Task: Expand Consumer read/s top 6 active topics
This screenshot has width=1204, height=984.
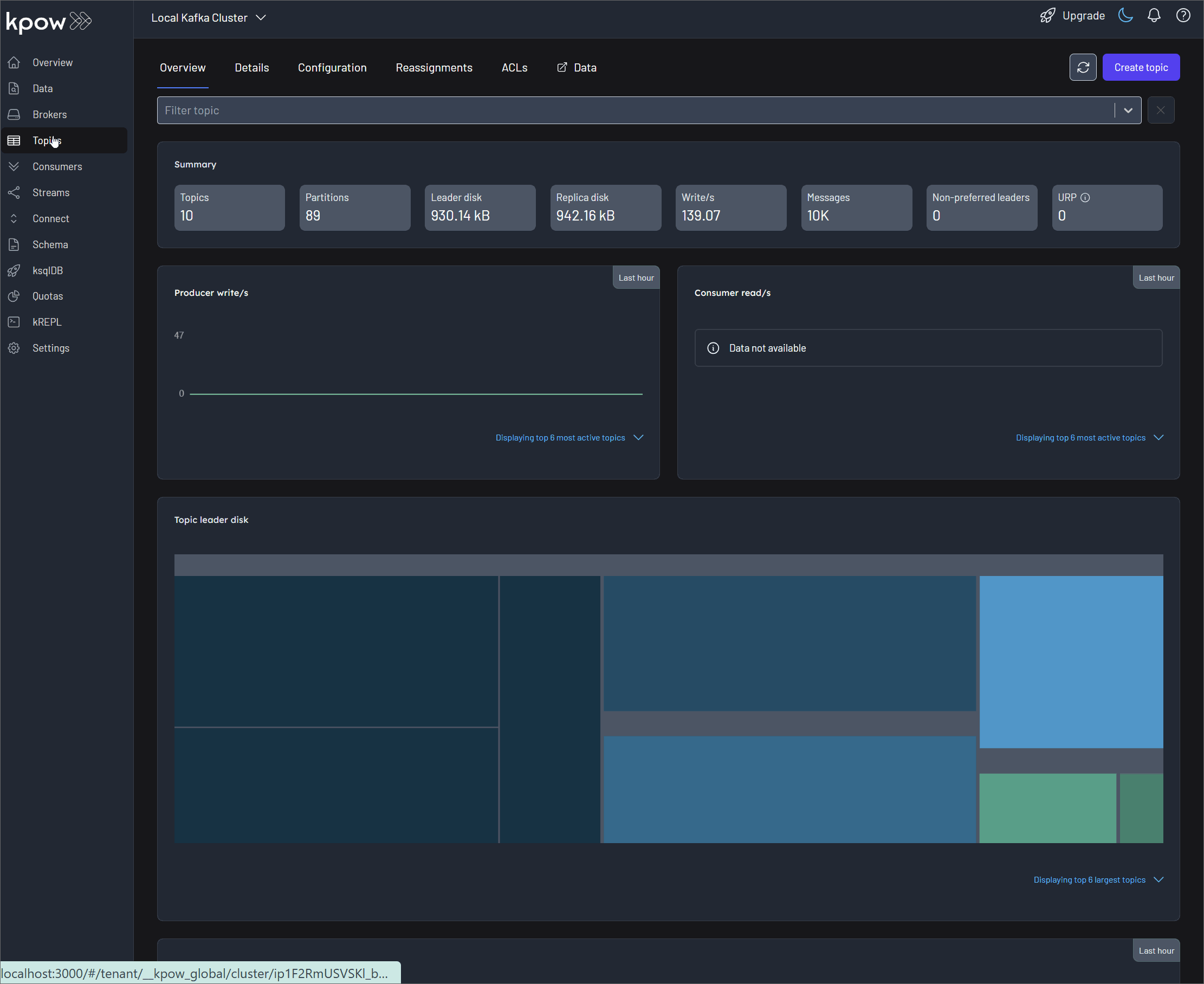Action: point(1090,438)
